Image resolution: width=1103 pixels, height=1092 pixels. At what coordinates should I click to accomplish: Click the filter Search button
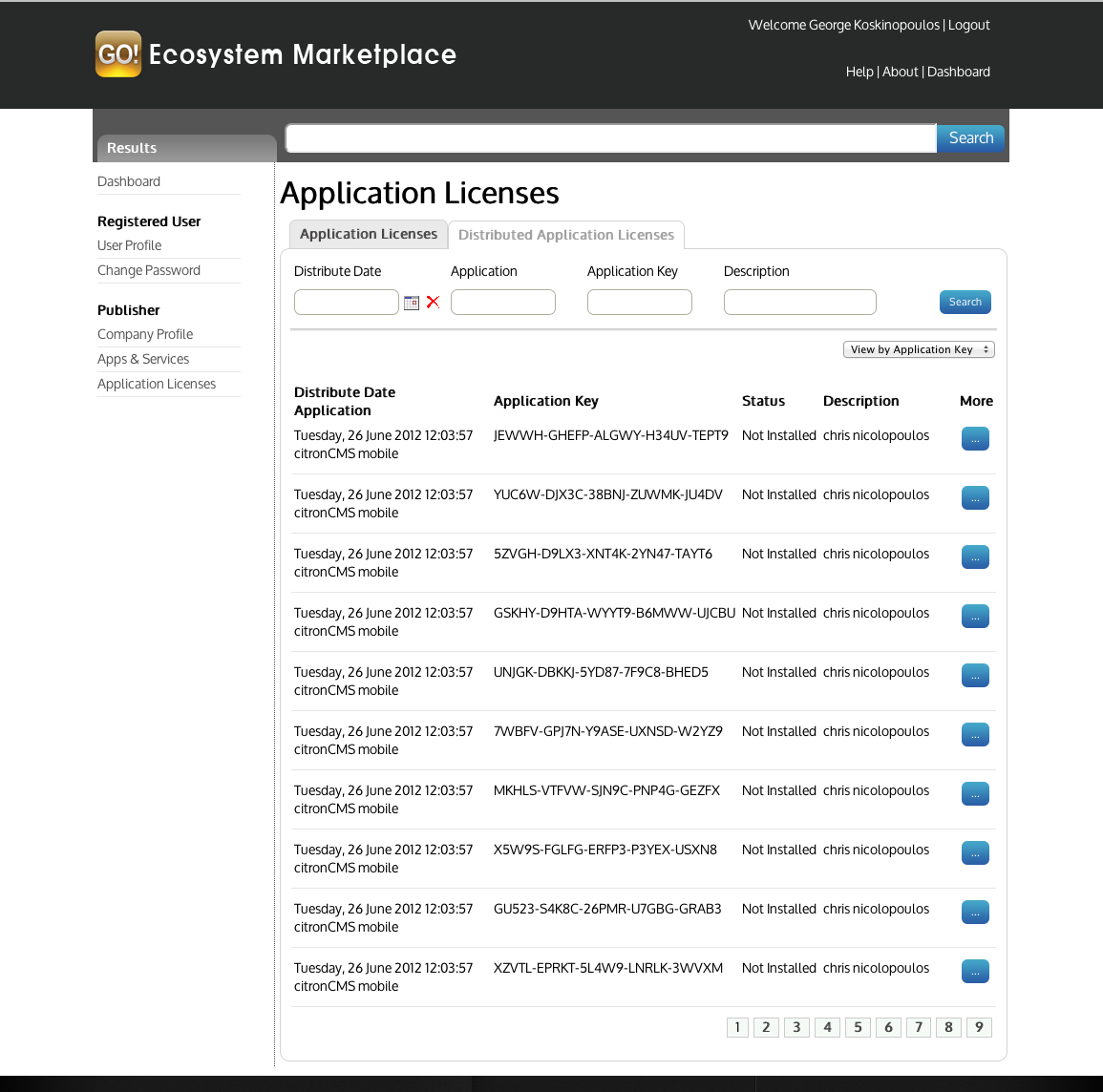965,302
